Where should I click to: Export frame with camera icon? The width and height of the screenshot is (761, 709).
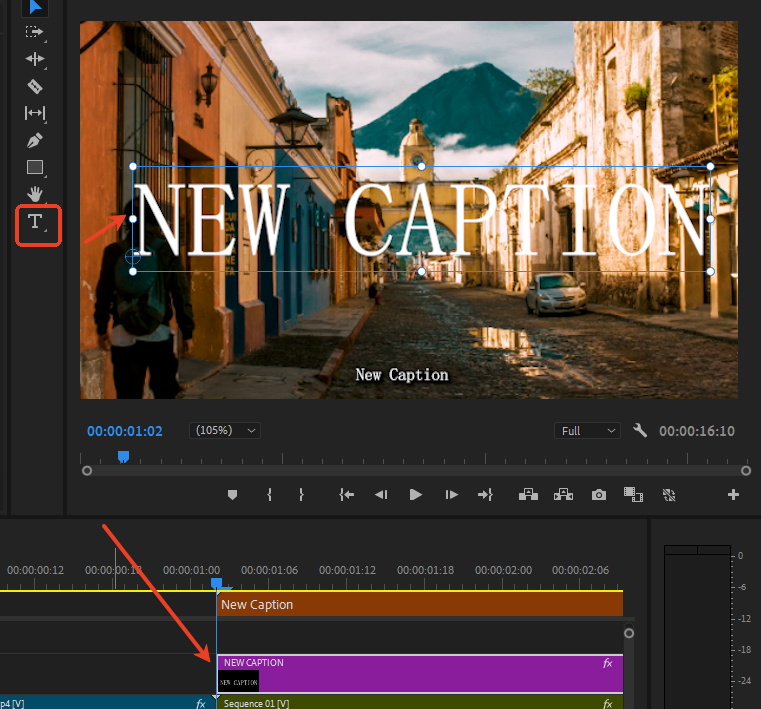599,495
